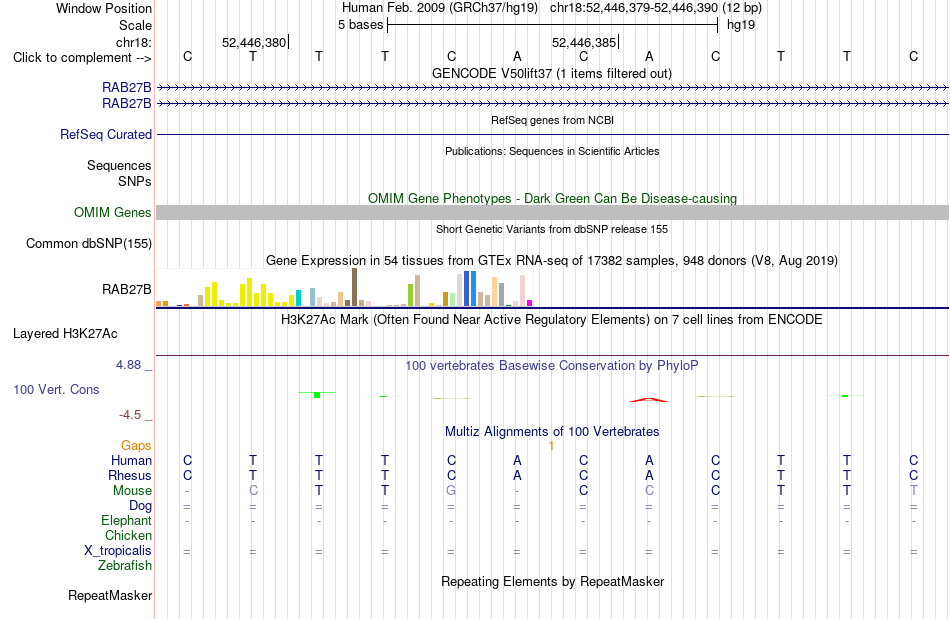Click the RAB27B label beside the GTEx bar chart
950x619 pixels.
[x=127, y=290]
